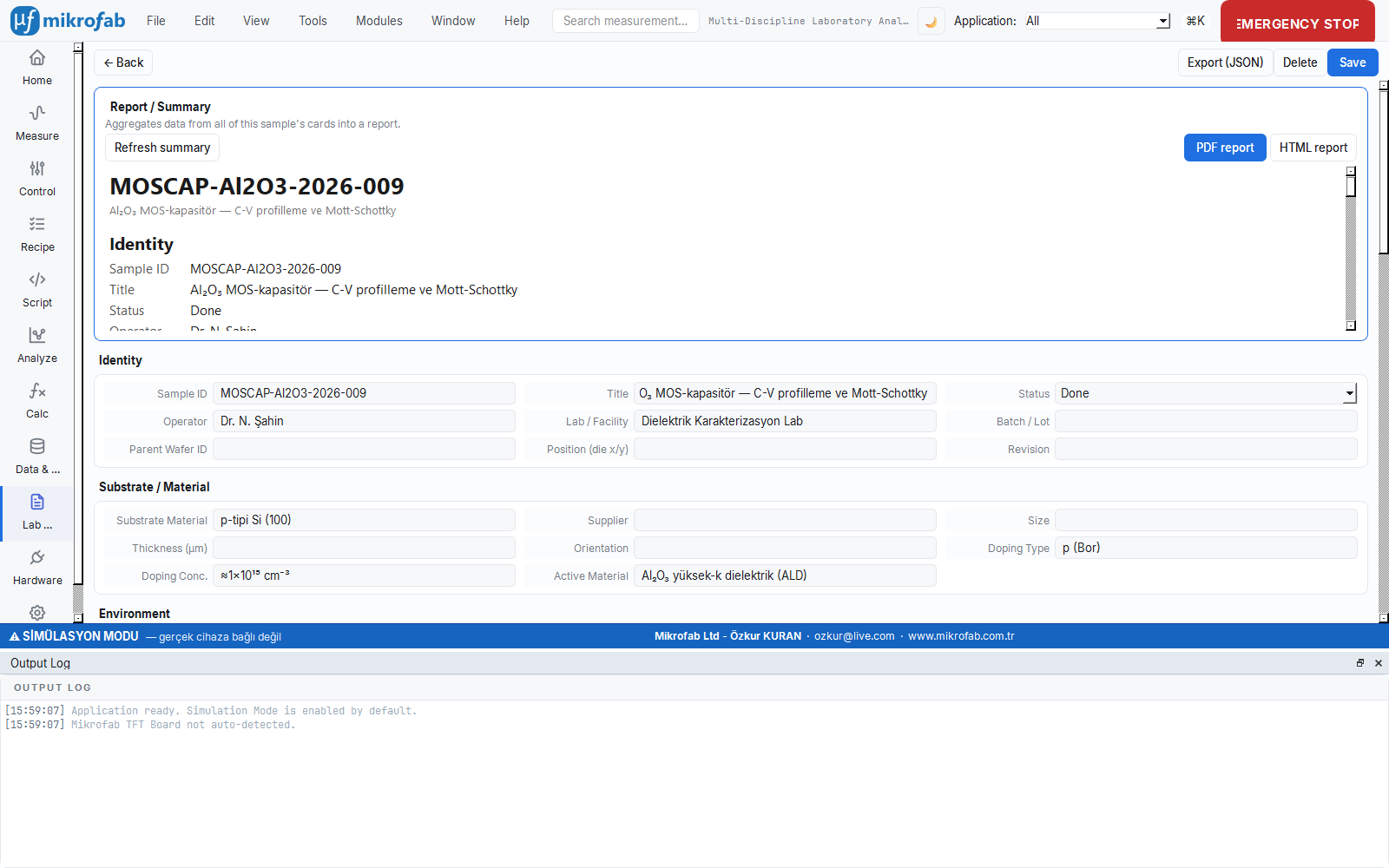This screenshot has width=1389, height=868.
Task: Click the Batch / Lot field
Action: pos(1206,421)
